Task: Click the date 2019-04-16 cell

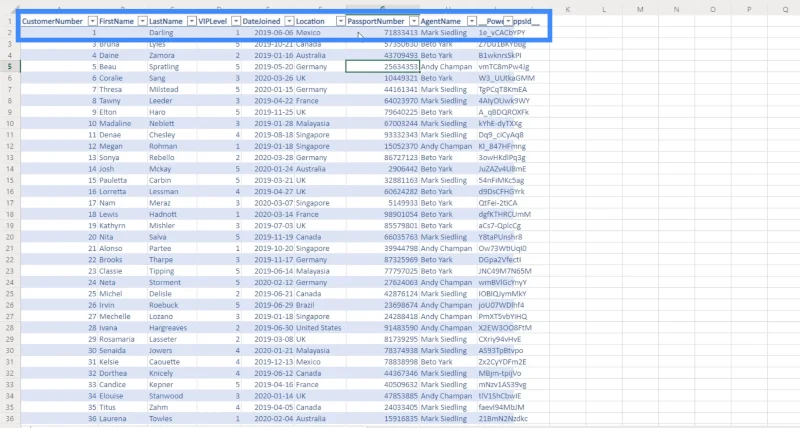Action: [x=268, y=385]
